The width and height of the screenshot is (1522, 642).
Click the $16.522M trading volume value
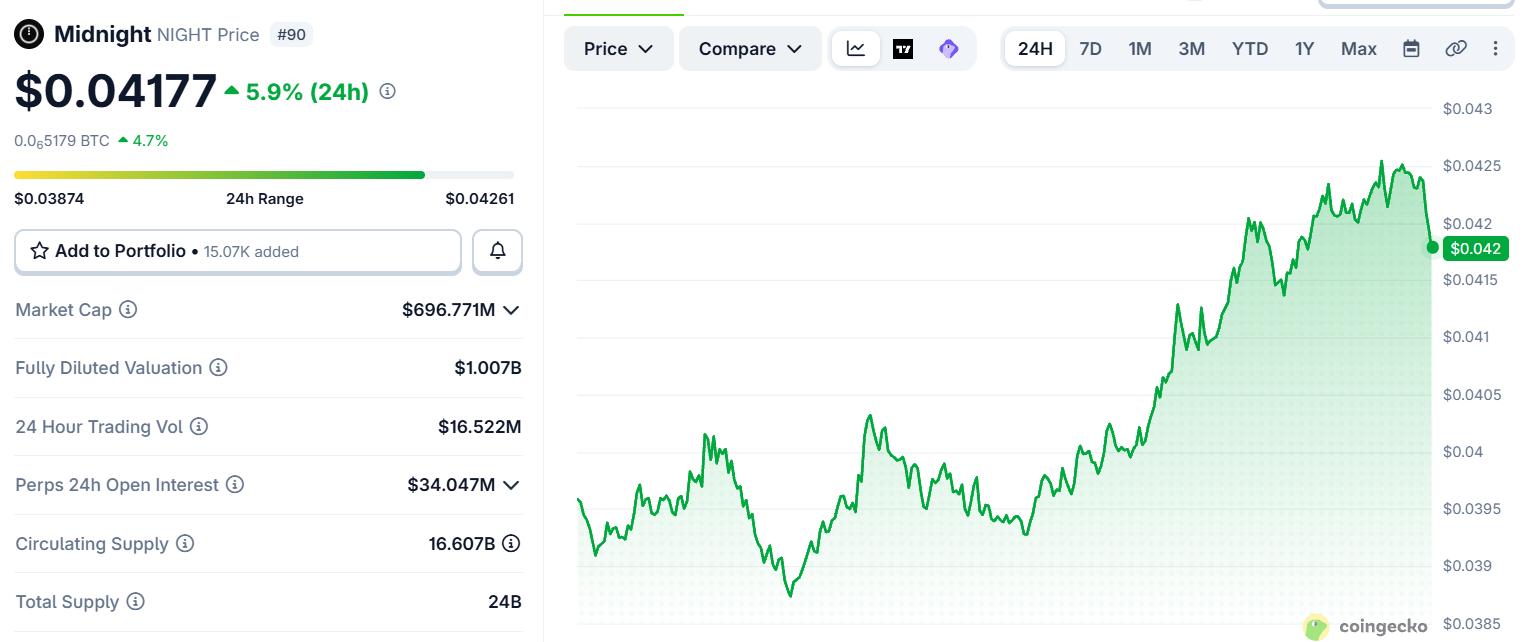480,427
